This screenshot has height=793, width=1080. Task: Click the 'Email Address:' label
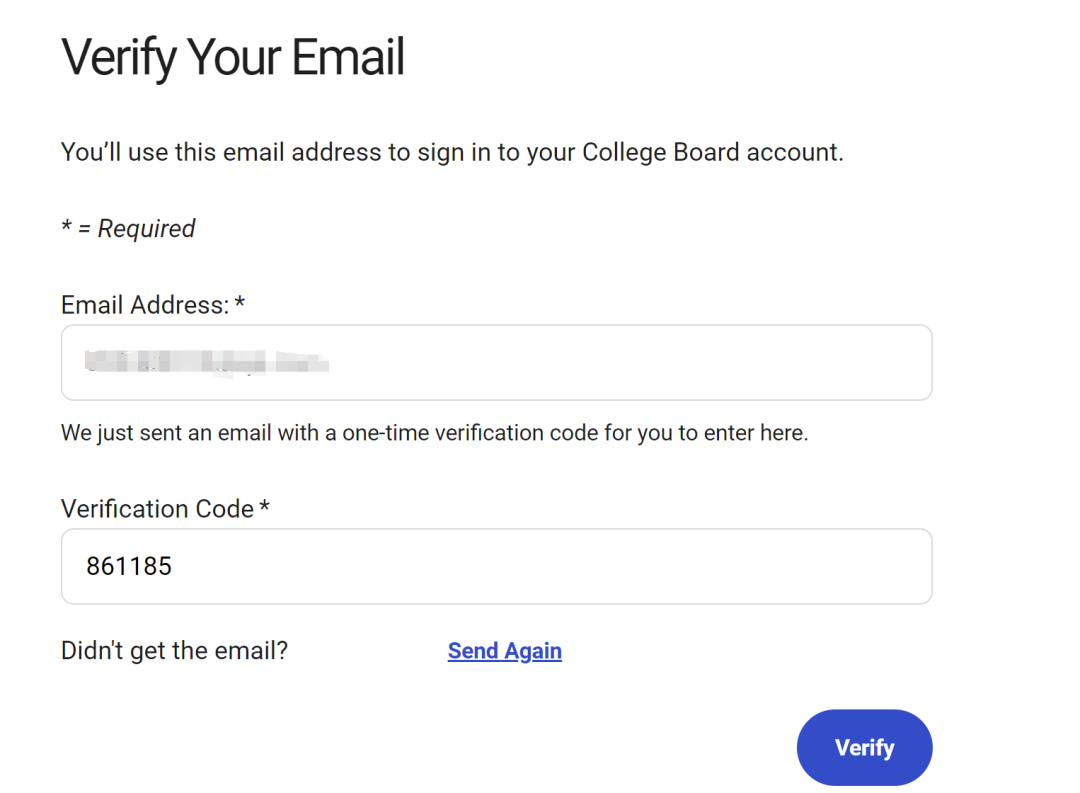pyautogui.click(x=145, y=304)
